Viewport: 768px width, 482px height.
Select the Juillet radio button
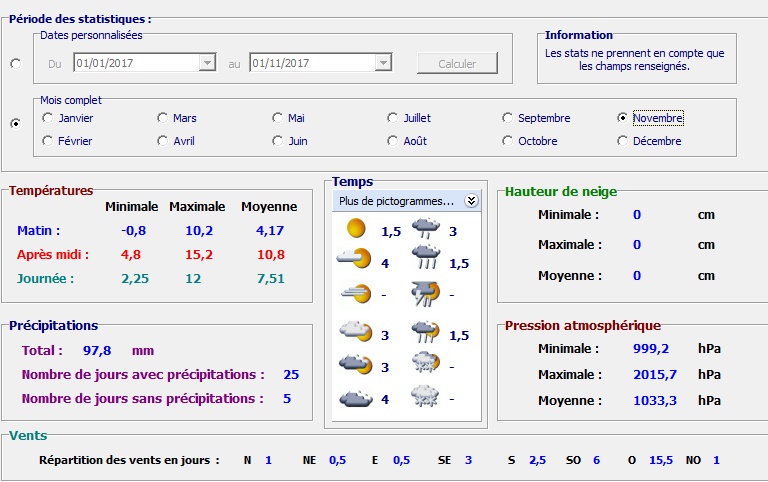[x=392, y=118]
